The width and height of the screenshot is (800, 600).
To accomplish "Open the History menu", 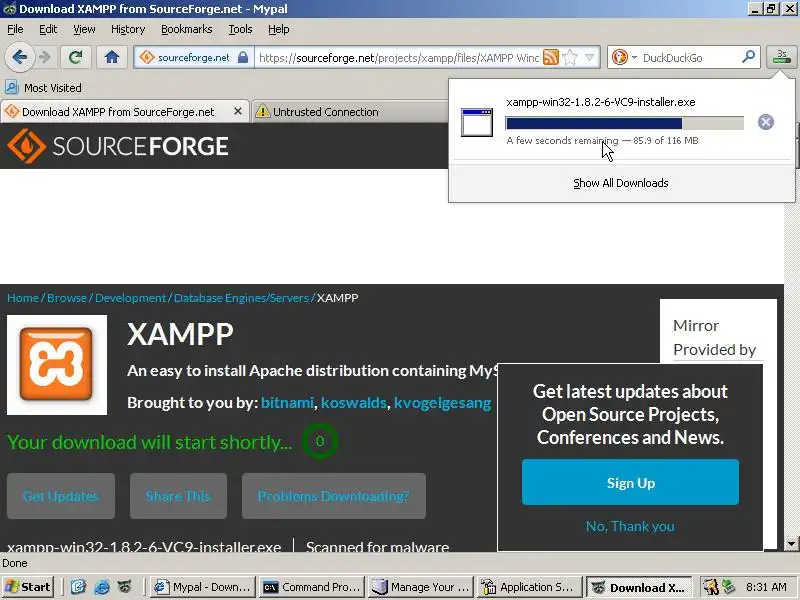I will tap(128, 30).
